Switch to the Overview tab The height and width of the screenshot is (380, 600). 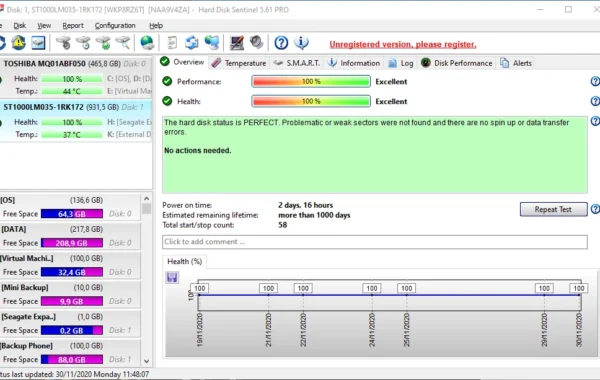pyautogui.click(x=182, y=62)
